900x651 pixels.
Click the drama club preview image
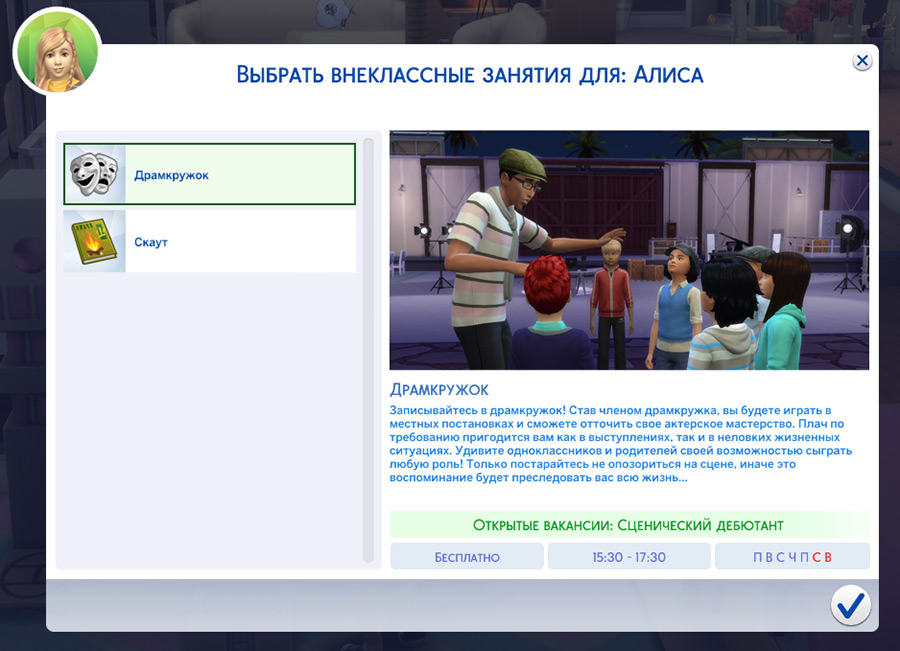(x=629, y=250)
